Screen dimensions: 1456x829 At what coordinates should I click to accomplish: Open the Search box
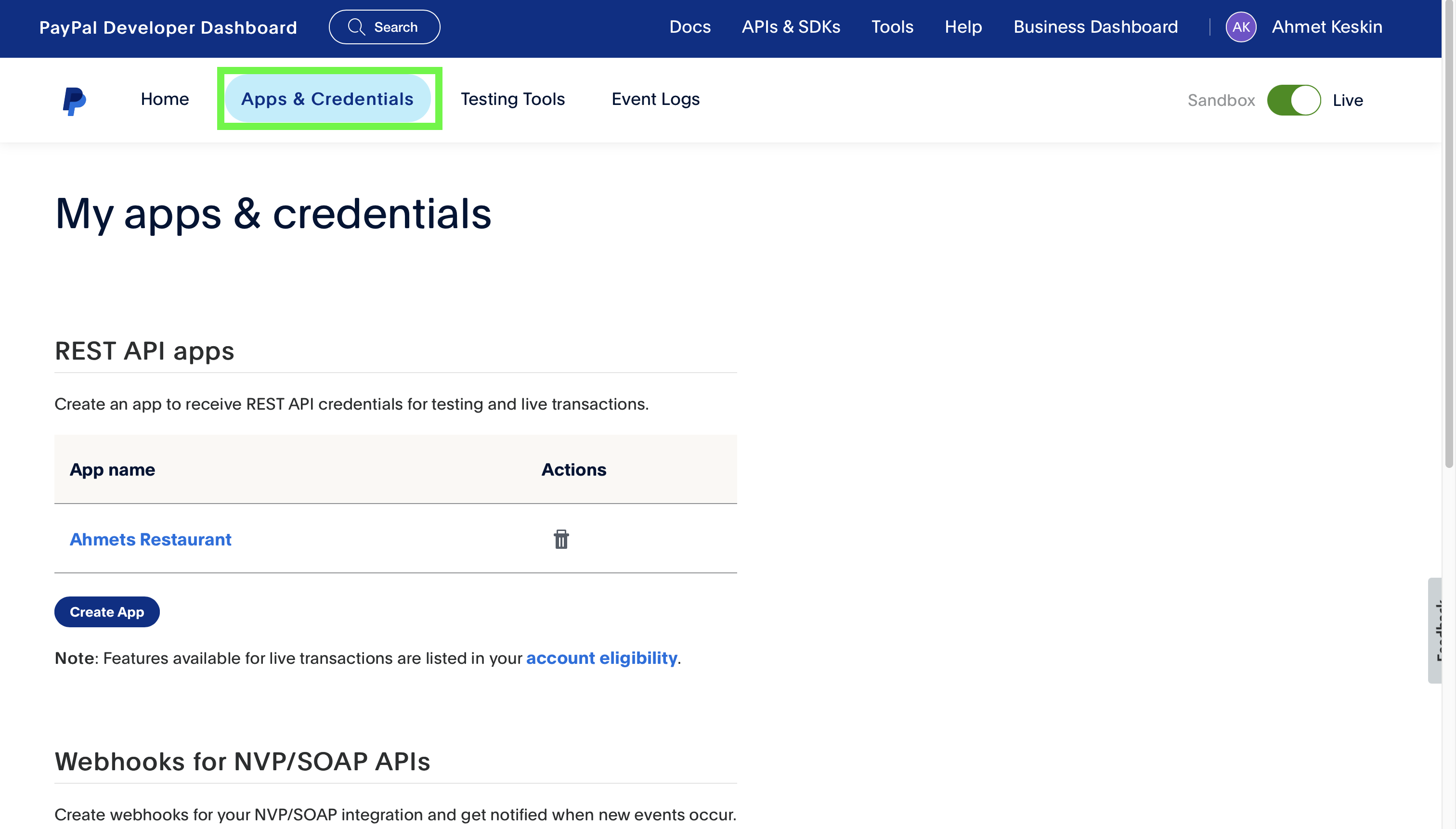pos(384,27)
